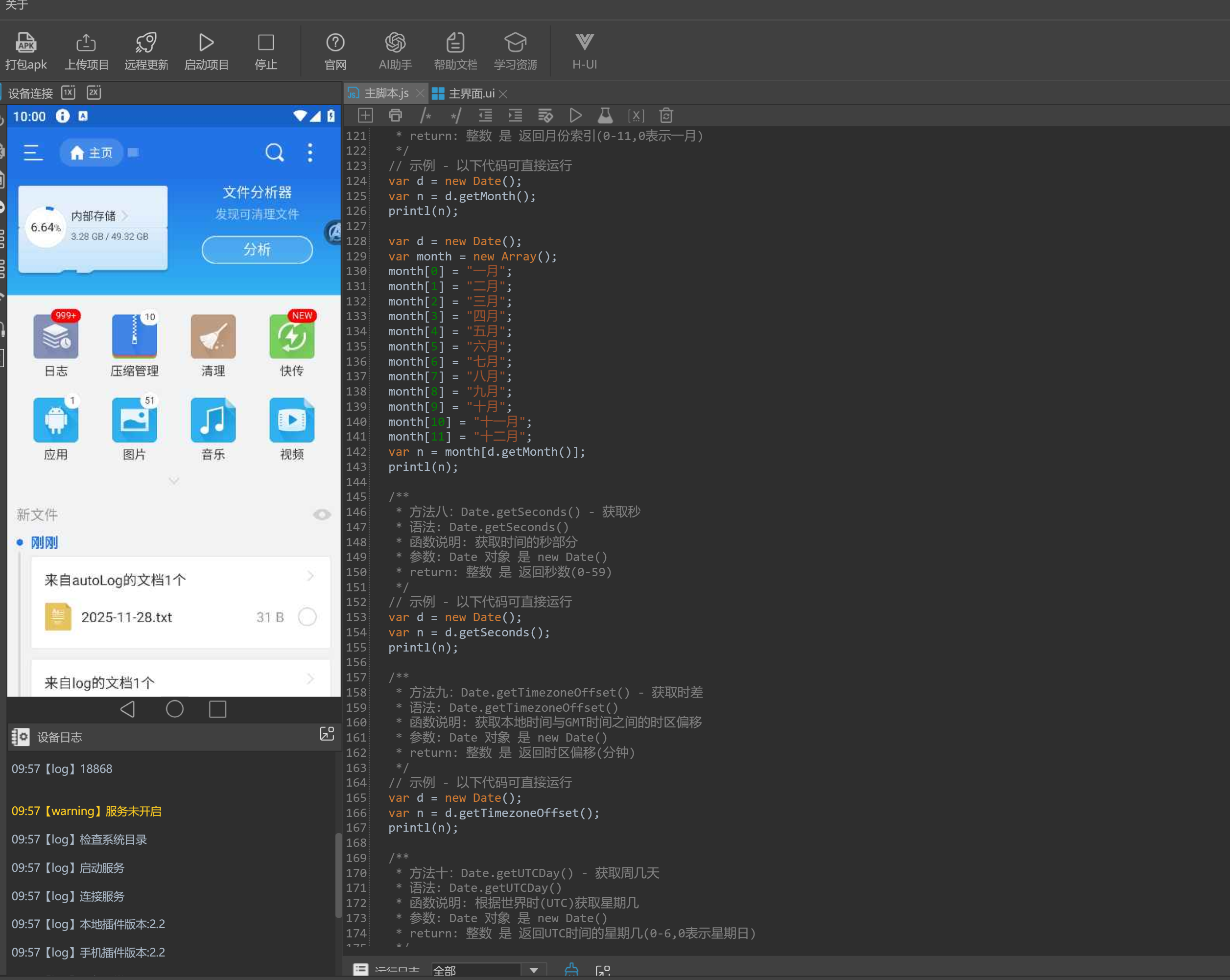
Task: Select the radio circle for 2025-11-28.txt
Action: [307, 617]
